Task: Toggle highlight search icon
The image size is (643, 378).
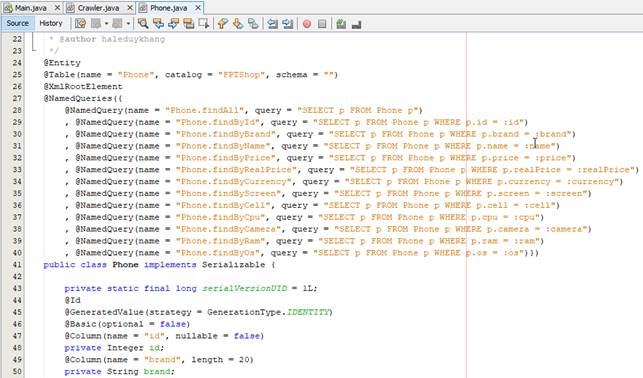Action: tap(189, 24)
